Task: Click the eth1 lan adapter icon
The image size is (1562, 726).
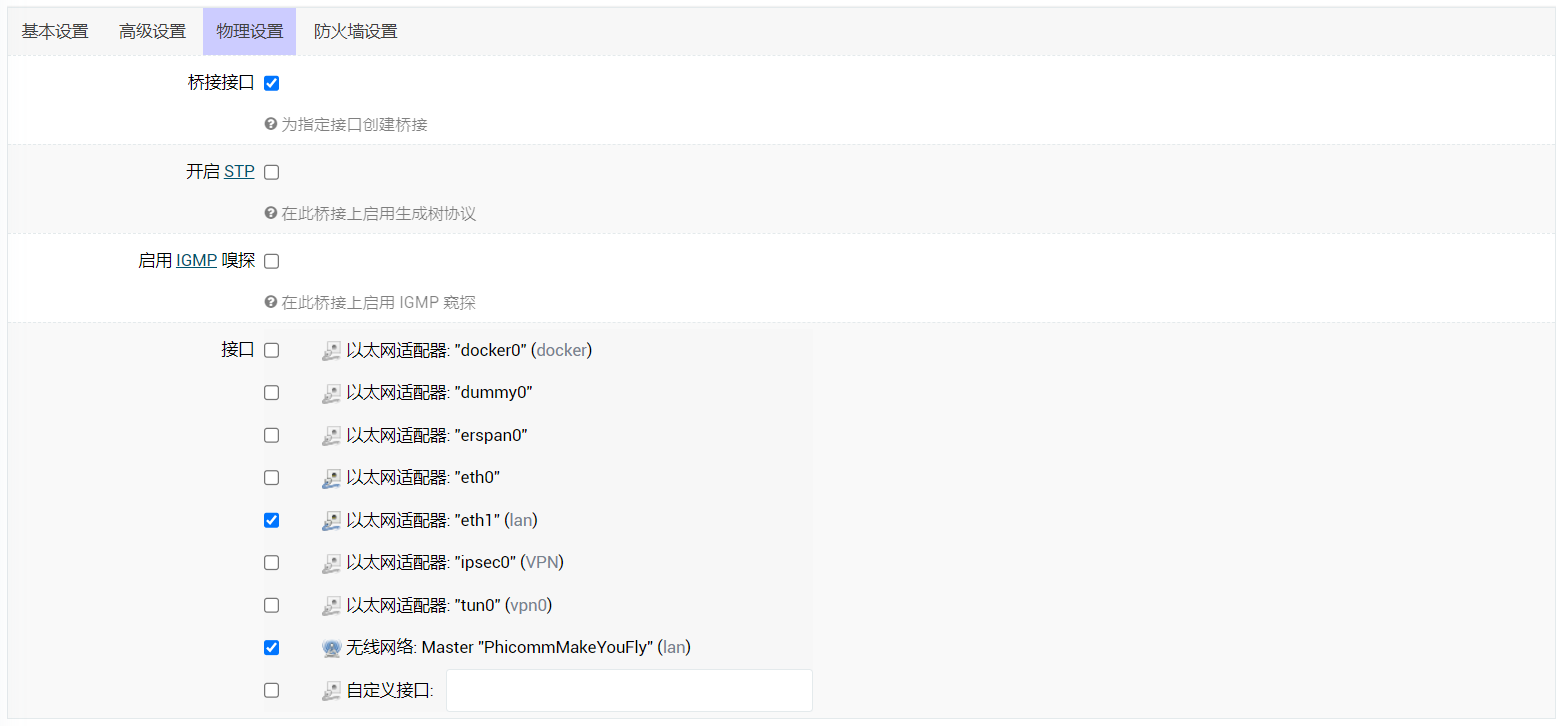Action: click(331, 521)
